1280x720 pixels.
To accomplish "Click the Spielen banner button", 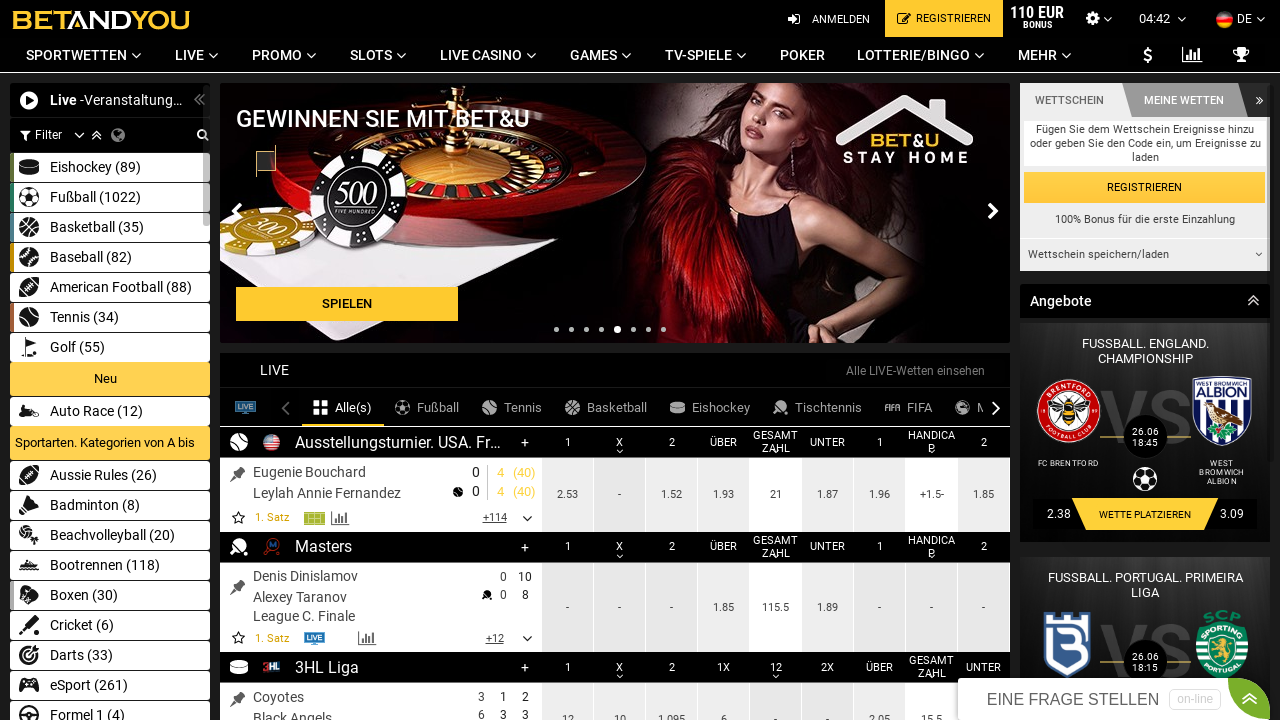I will [347, 304].
